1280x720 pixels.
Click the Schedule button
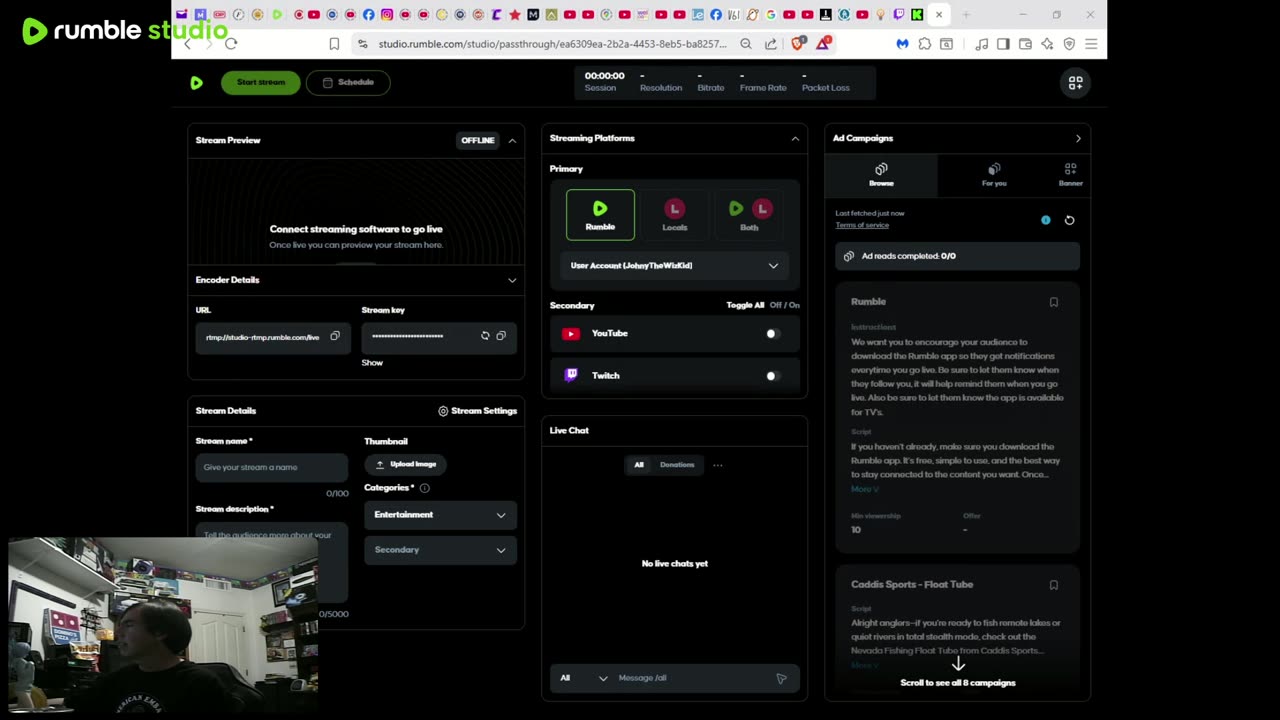(x=348, y=83)
